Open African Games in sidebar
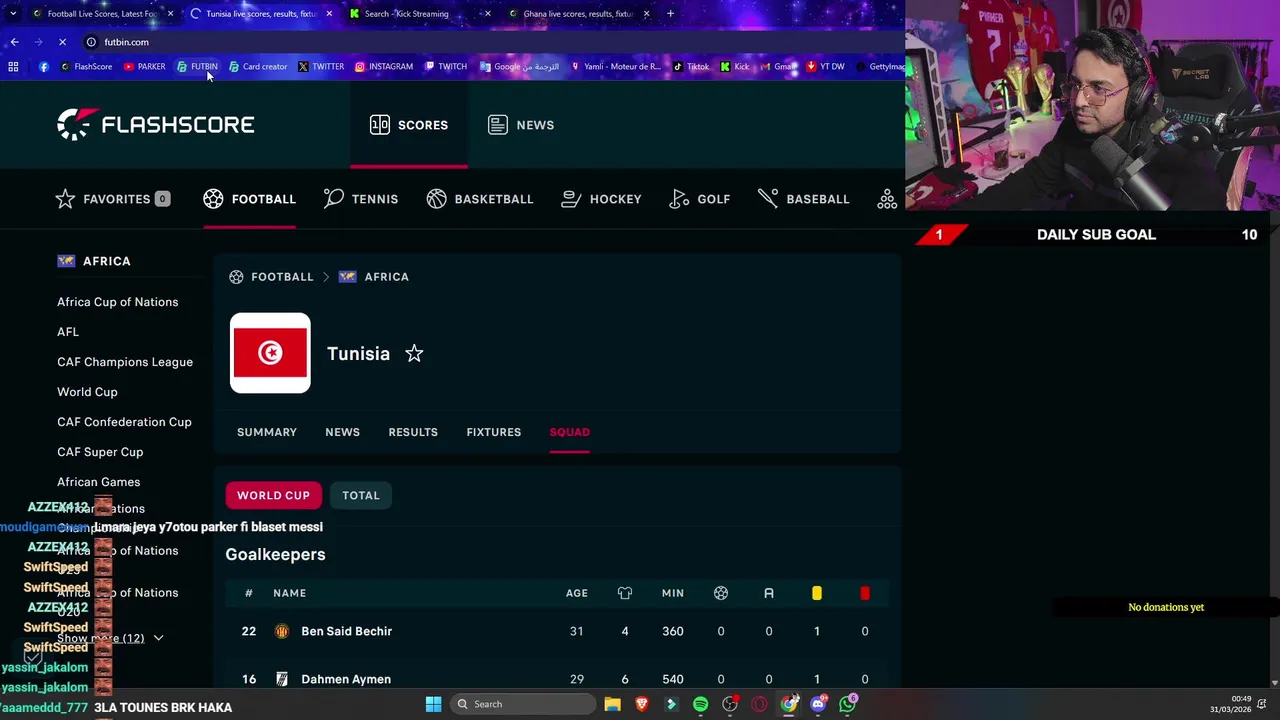This screenshot has height=720, width=1280. click(98, 482)
